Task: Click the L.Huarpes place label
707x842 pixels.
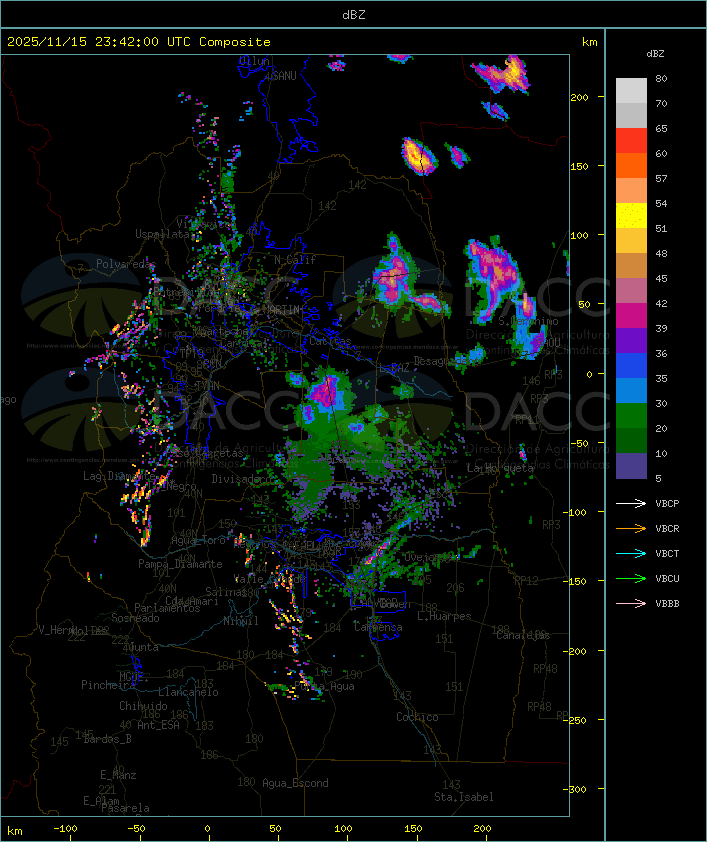Action: (x=444, y=616)
